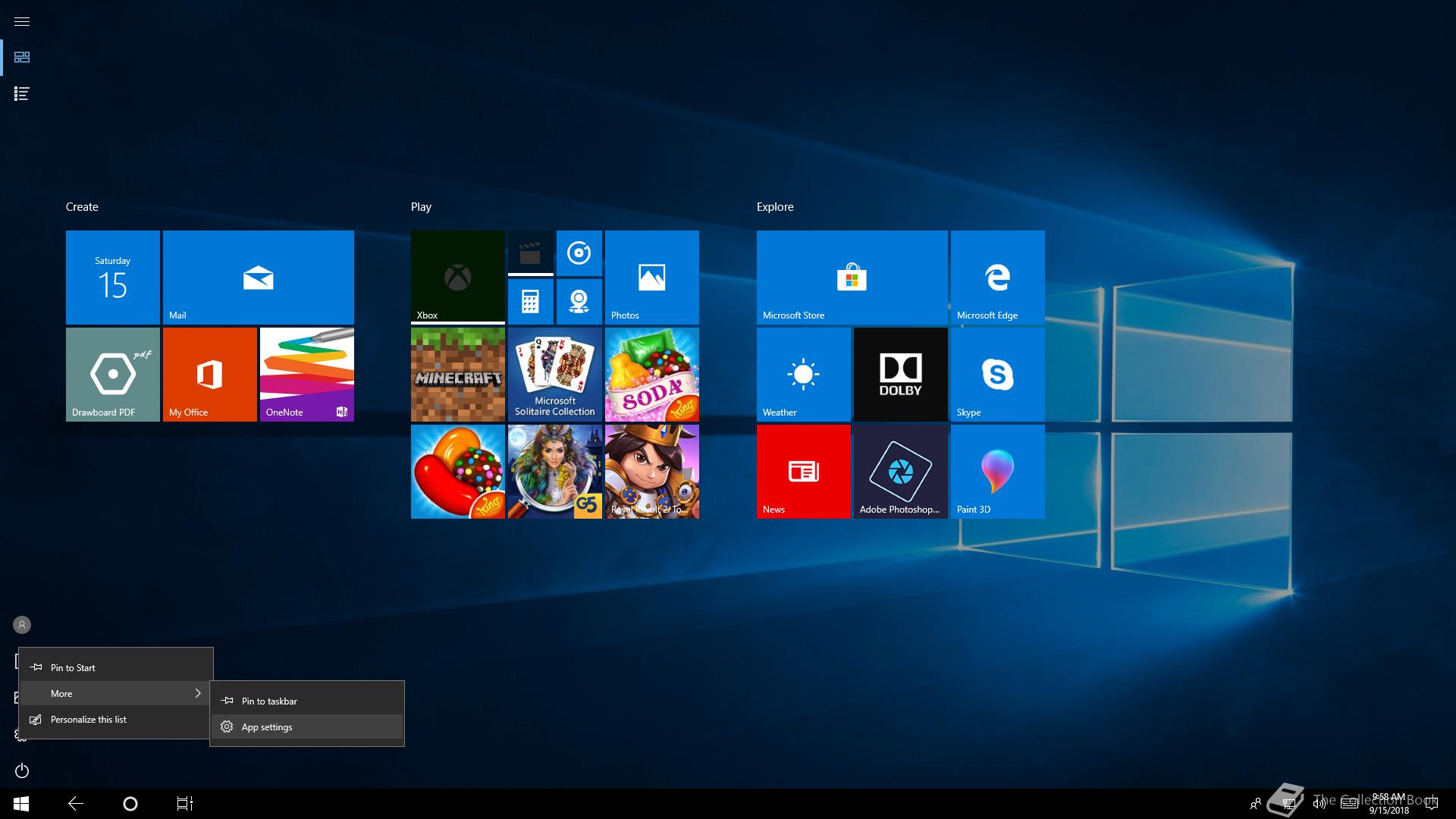Open the Maps location pin tile
The image size is (1456, 819).
click(x=579, y=302)
